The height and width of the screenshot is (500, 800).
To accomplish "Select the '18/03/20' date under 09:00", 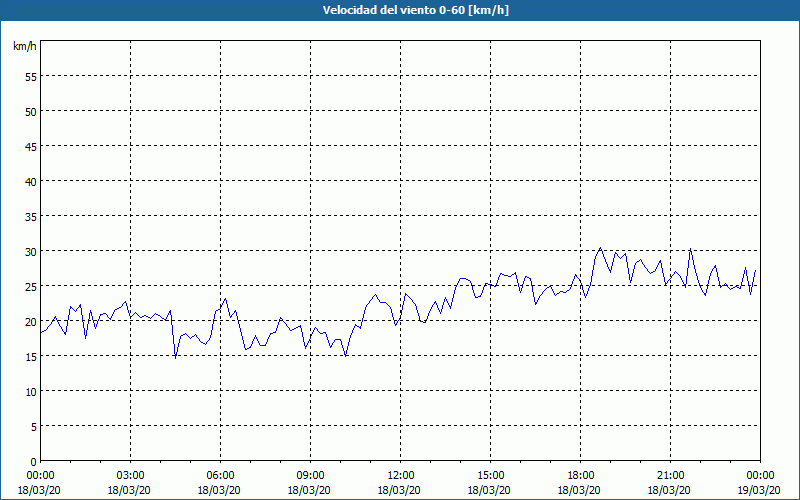I will point(311,490).
